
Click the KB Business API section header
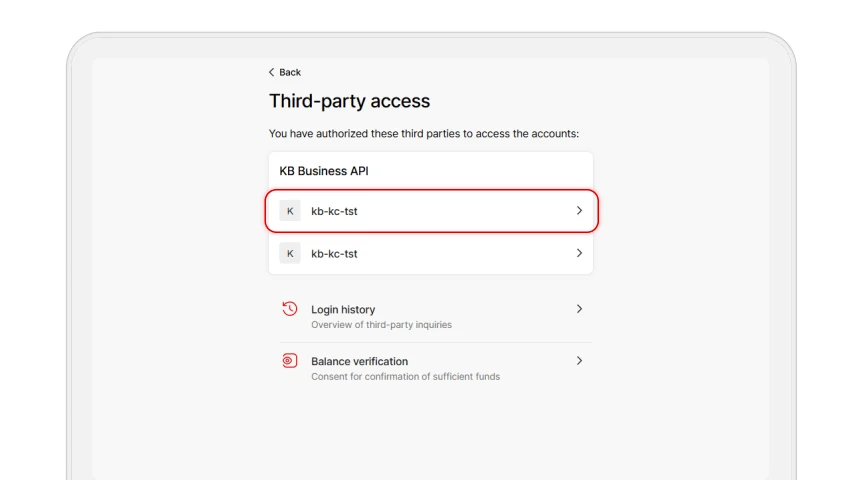coord(324,171)
